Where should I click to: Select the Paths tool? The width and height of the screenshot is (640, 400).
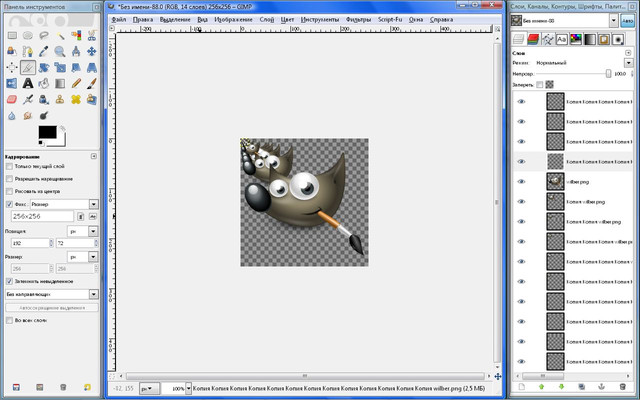pyautogui.click(x=28, y=51)
